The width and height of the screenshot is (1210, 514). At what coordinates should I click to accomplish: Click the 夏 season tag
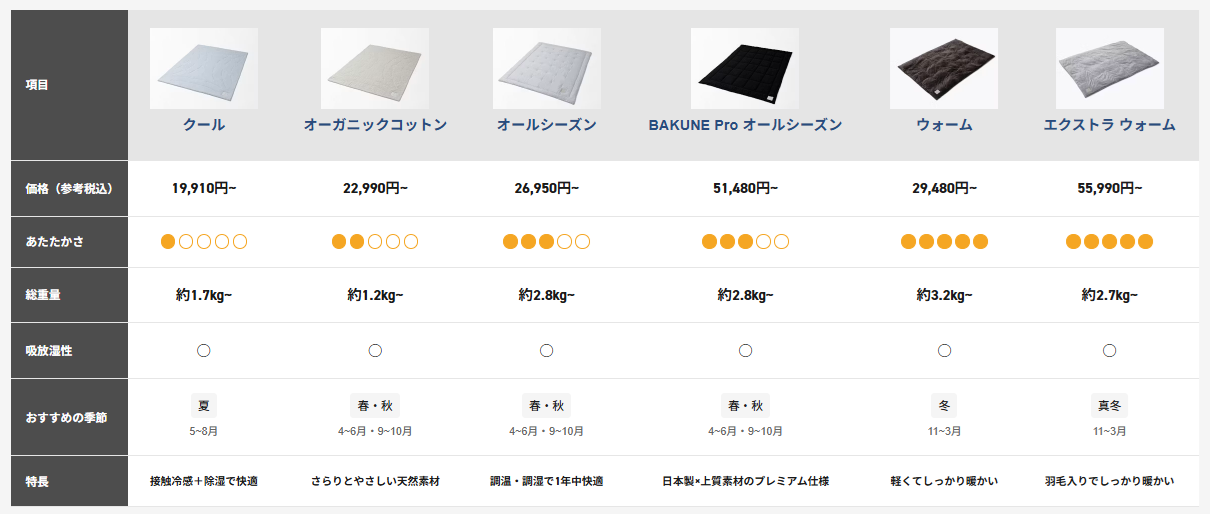click(204, 406)
